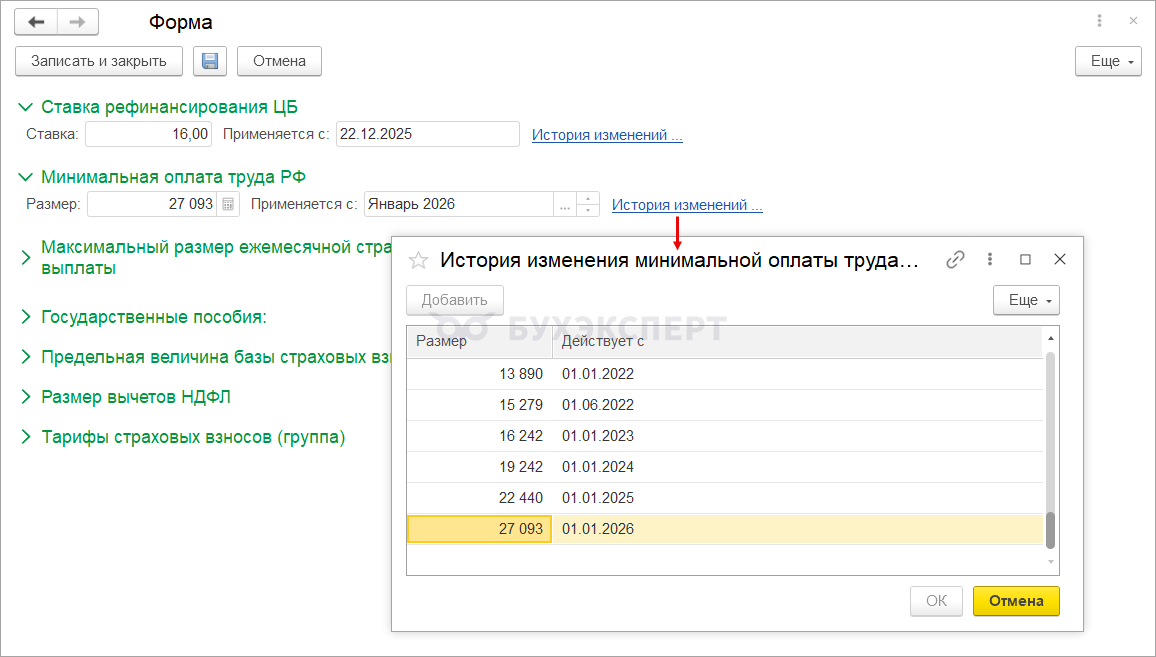The width and height of the screenshot is (1156, 657).
Task: Sort by the Размер column header
Action: click(479, 341)
